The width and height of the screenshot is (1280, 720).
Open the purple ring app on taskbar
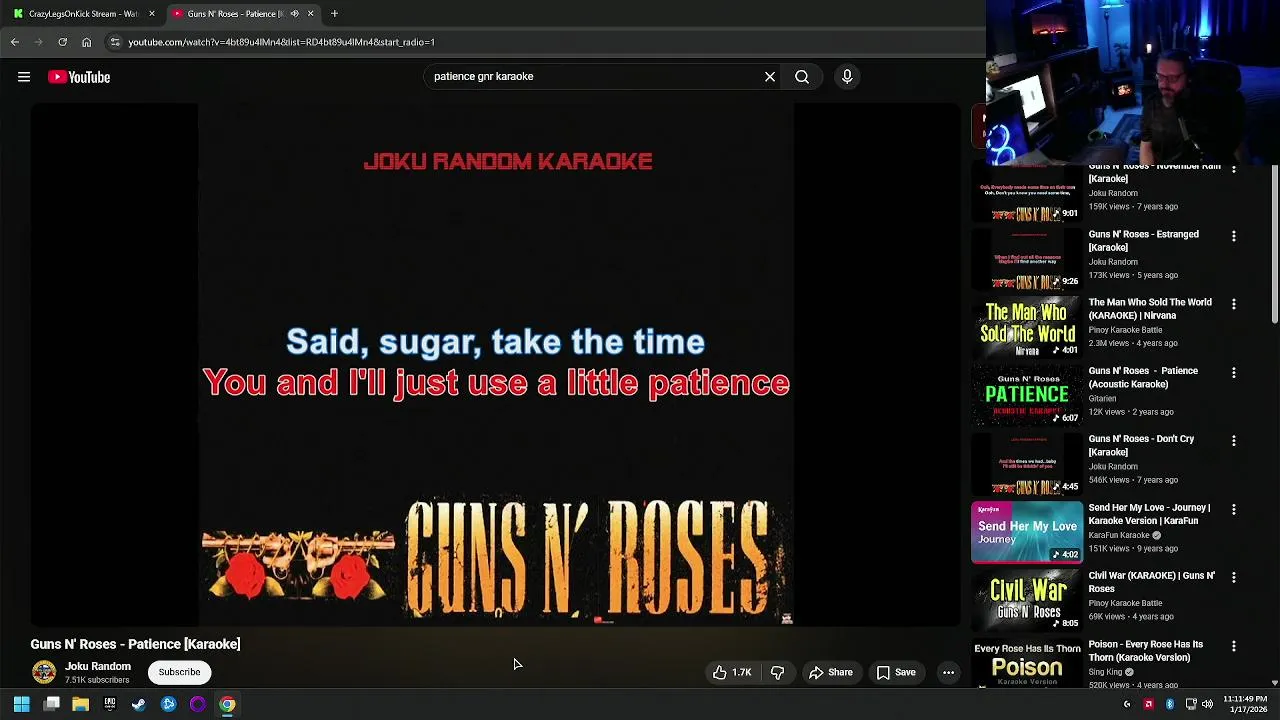(x=198, y=705)
